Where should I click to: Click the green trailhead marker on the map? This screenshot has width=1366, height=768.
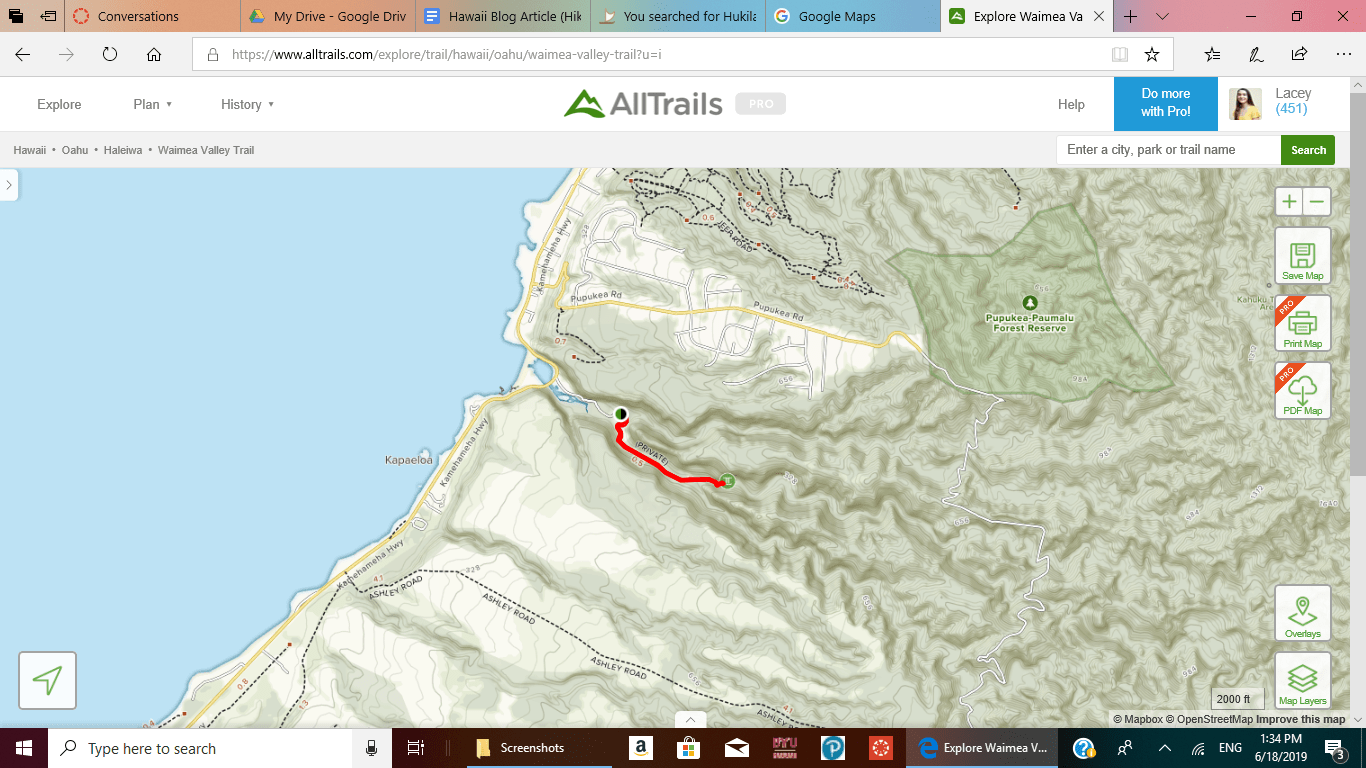coord(727,481)
